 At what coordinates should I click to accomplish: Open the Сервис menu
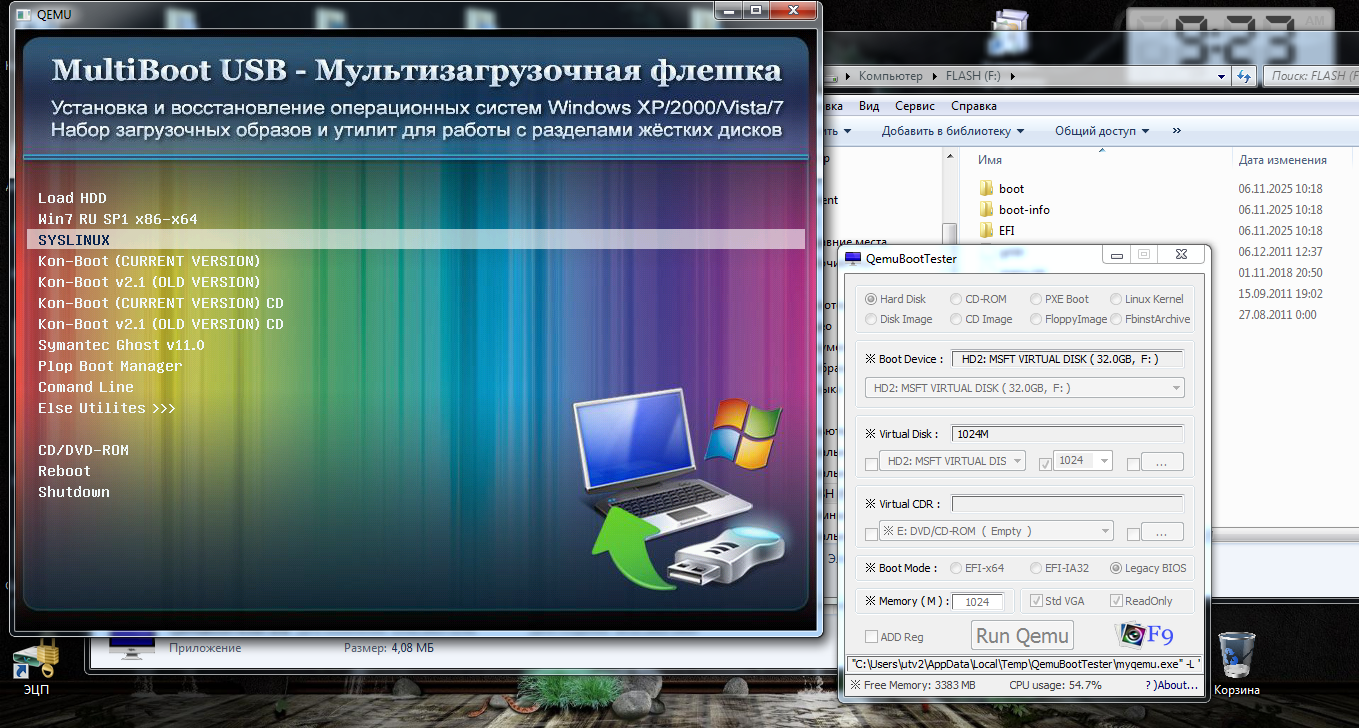915,106
